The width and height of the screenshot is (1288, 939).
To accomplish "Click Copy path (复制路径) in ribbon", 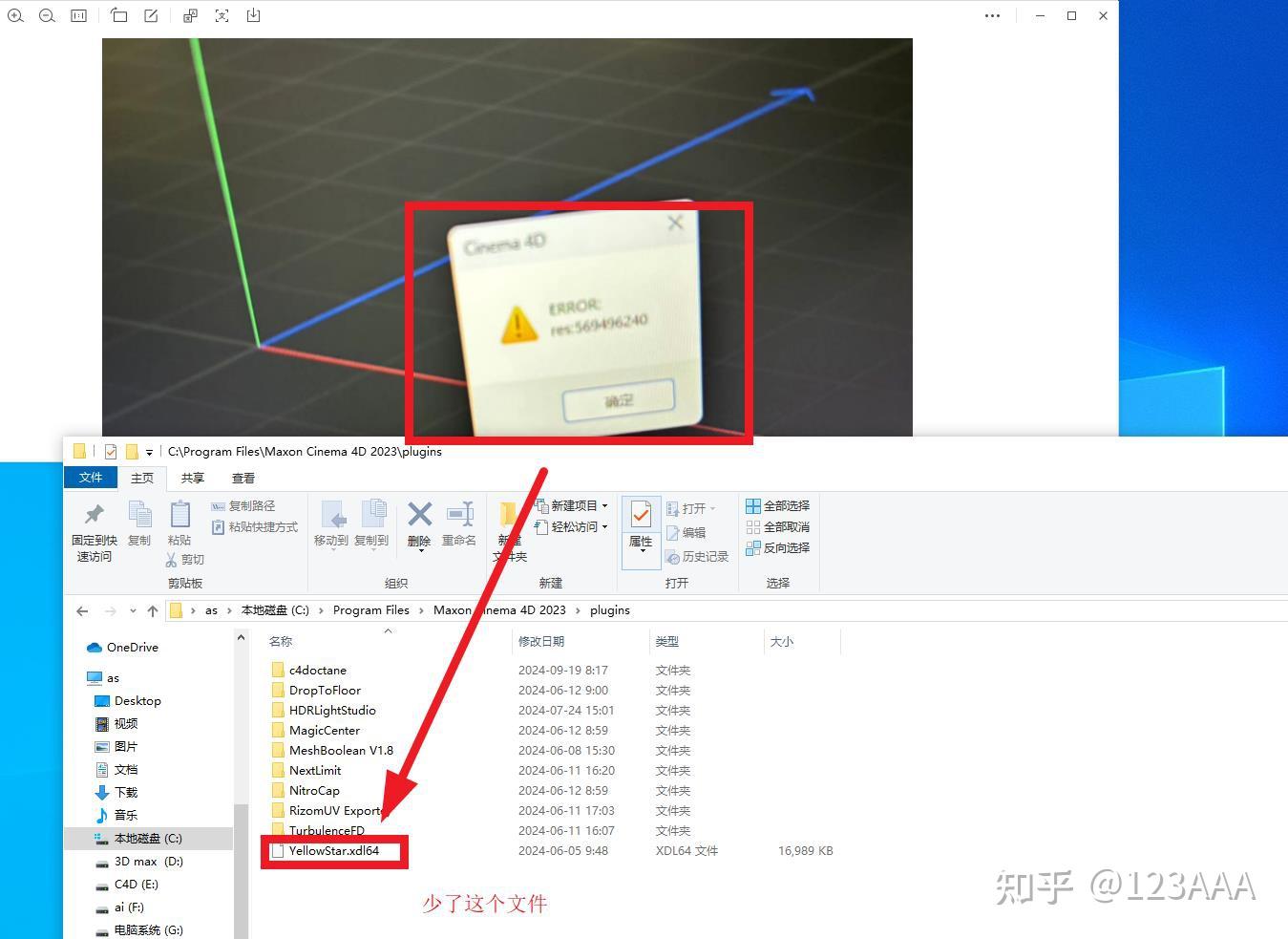I will [243, 506].
